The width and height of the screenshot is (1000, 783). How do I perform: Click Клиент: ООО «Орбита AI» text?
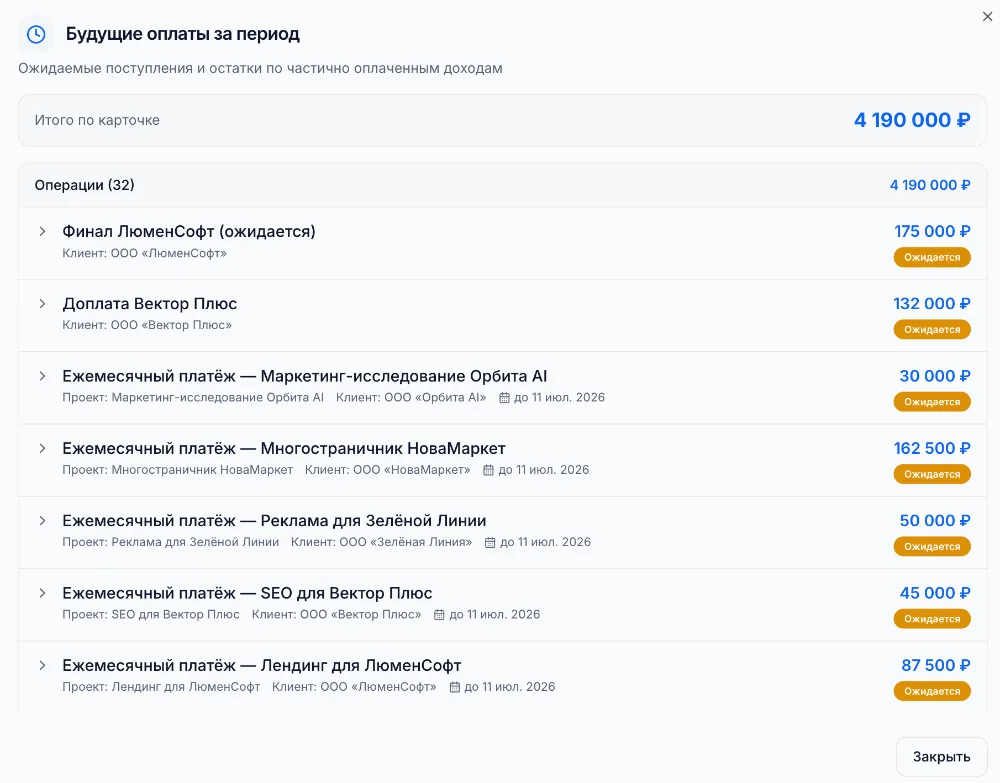coord(411,398)
